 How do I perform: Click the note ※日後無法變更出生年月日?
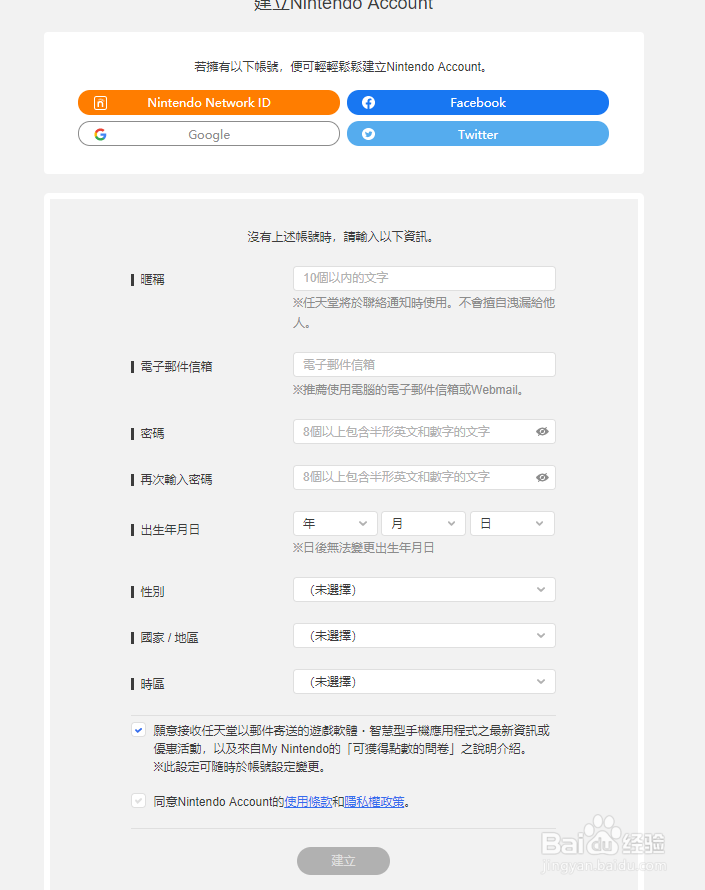tap(363, 548)
